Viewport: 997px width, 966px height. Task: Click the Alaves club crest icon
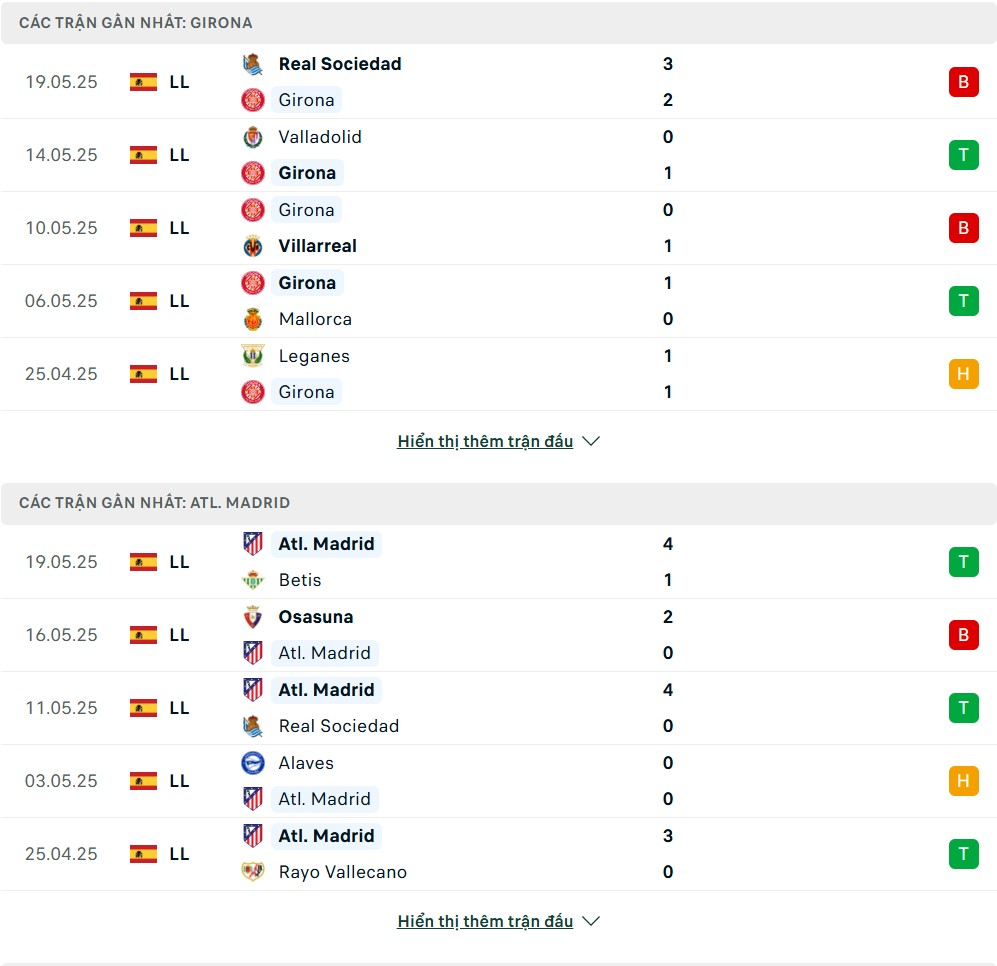point(252,763)
